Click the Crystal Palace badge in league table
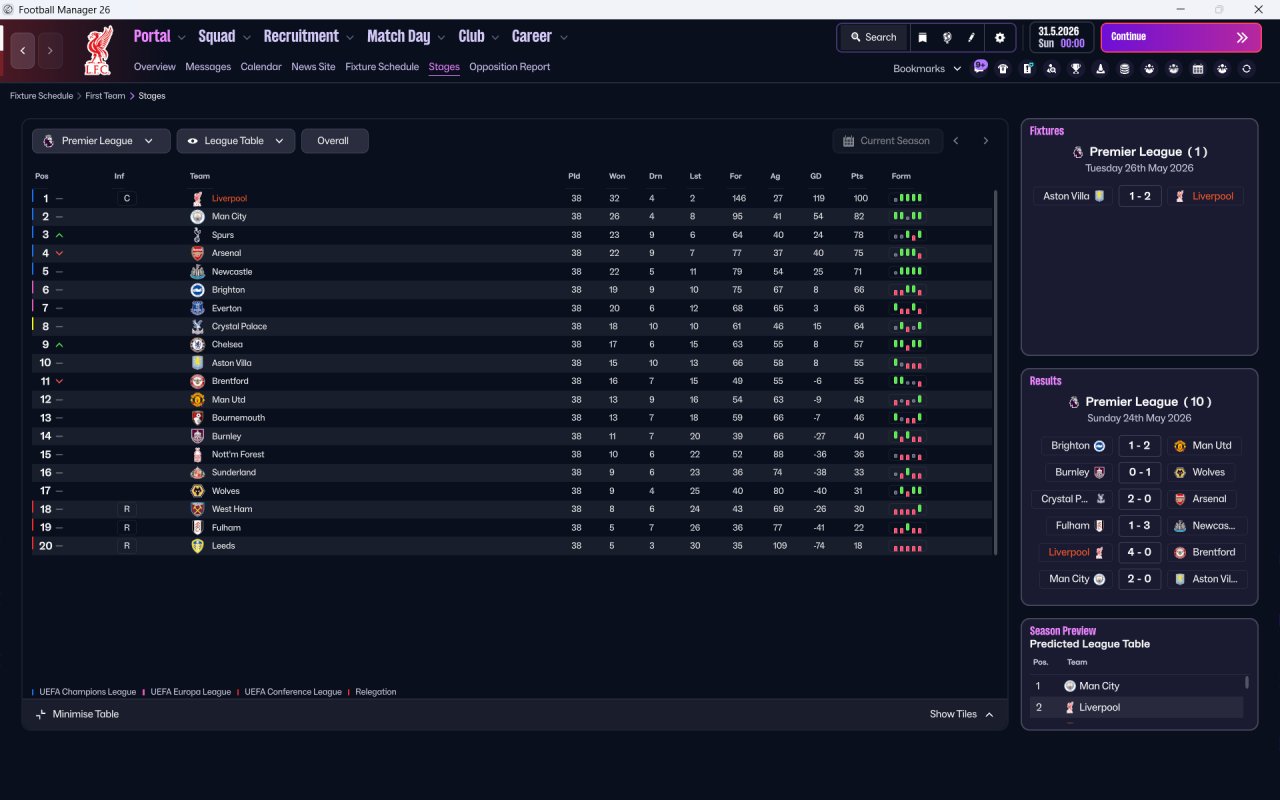This screenshot has width=1280, height=800. [197, 327]
